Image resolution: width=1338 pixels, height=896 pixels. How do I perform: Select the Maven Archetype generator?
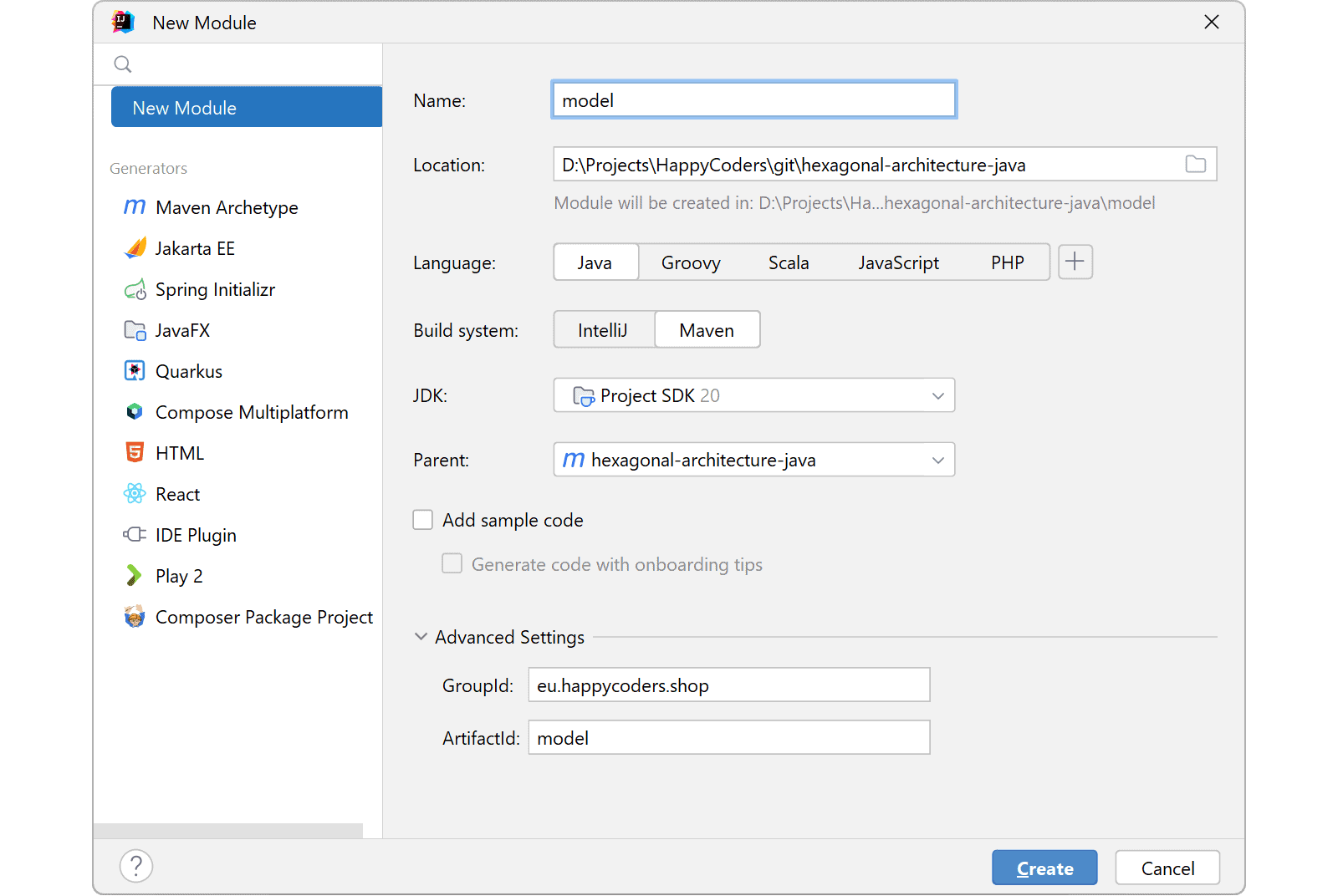(x=226, y=207)
